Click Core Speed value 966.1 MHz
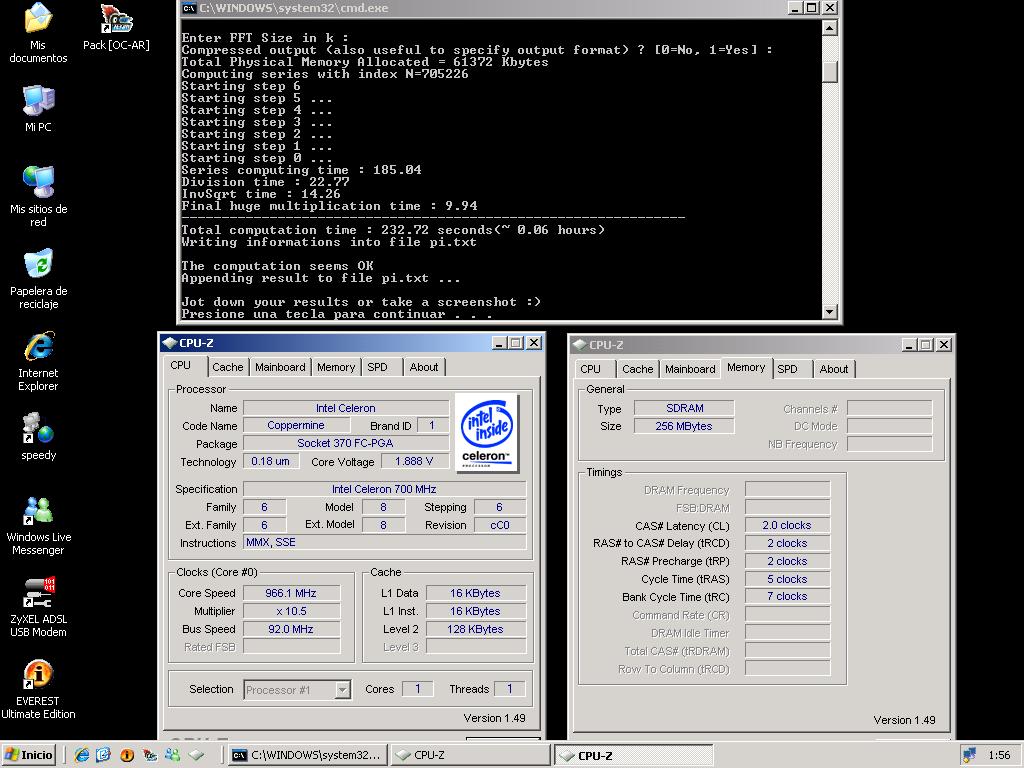Image resolution: width=1024 pixels, height=768 pixels. click(291, 593)
